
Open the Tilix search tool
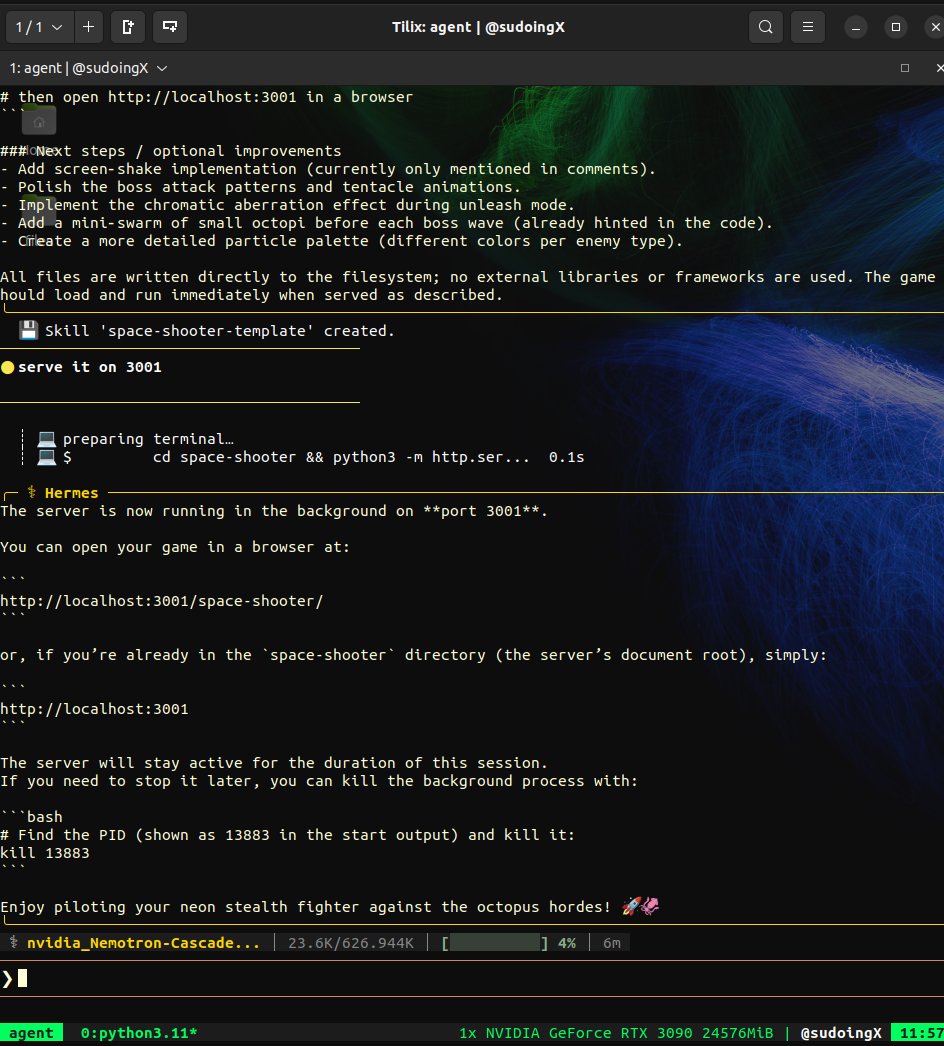coord(766,27)
